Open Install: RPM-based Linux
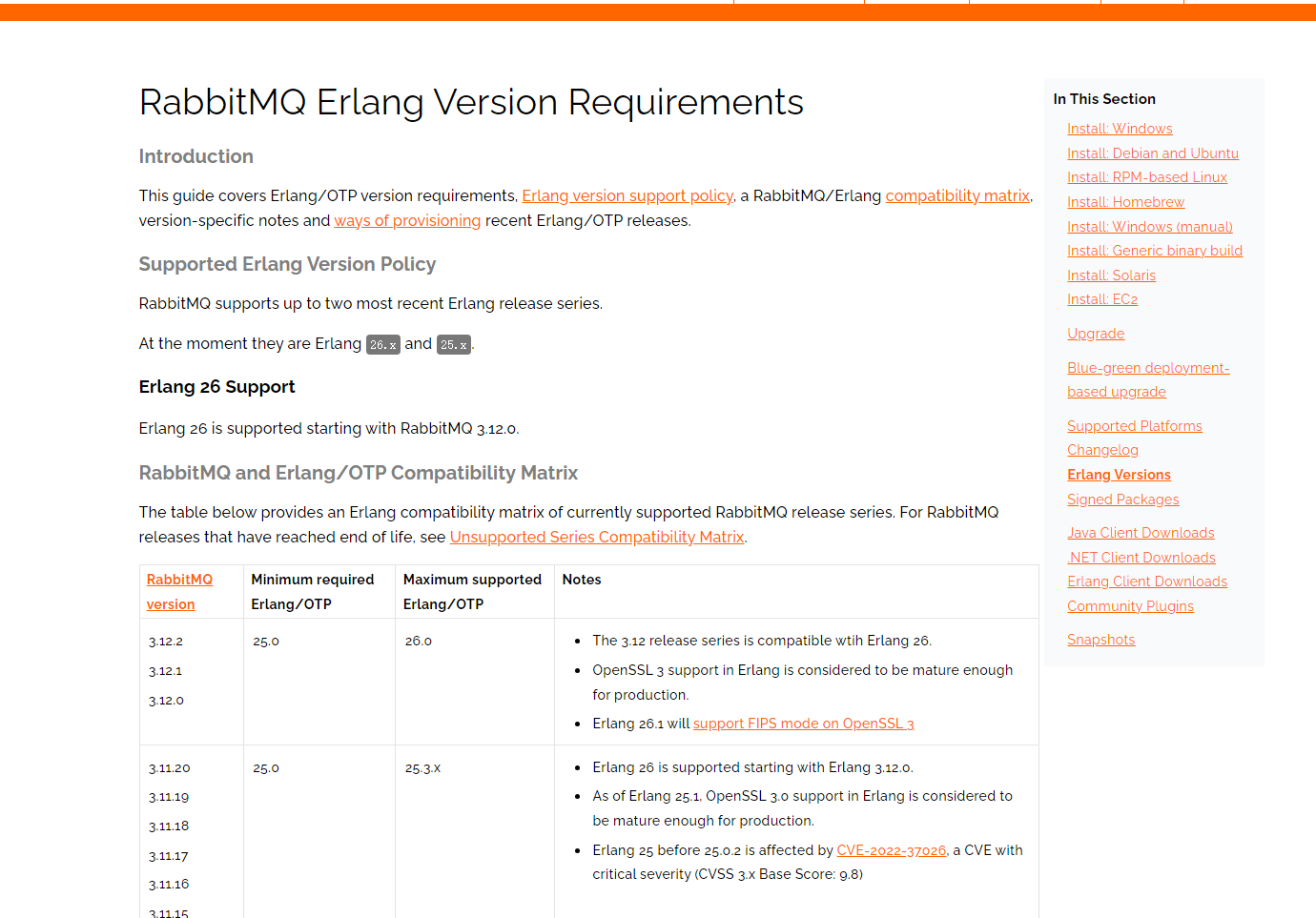 [x=1147, y=177]
